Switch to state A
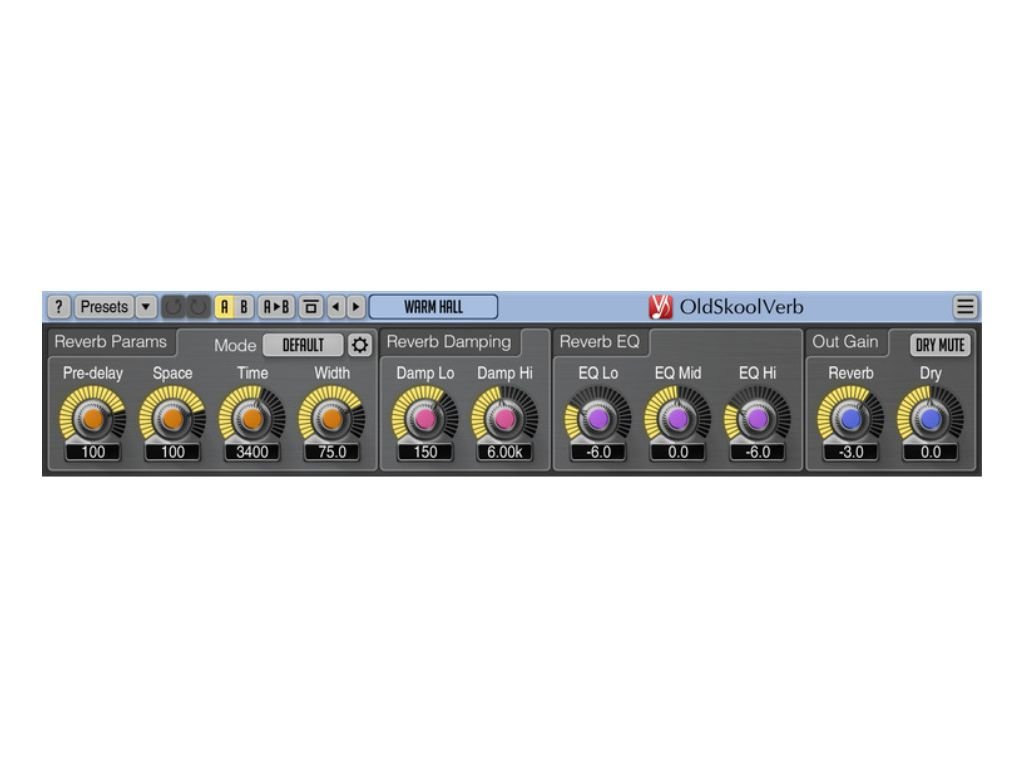 (224, 306)
